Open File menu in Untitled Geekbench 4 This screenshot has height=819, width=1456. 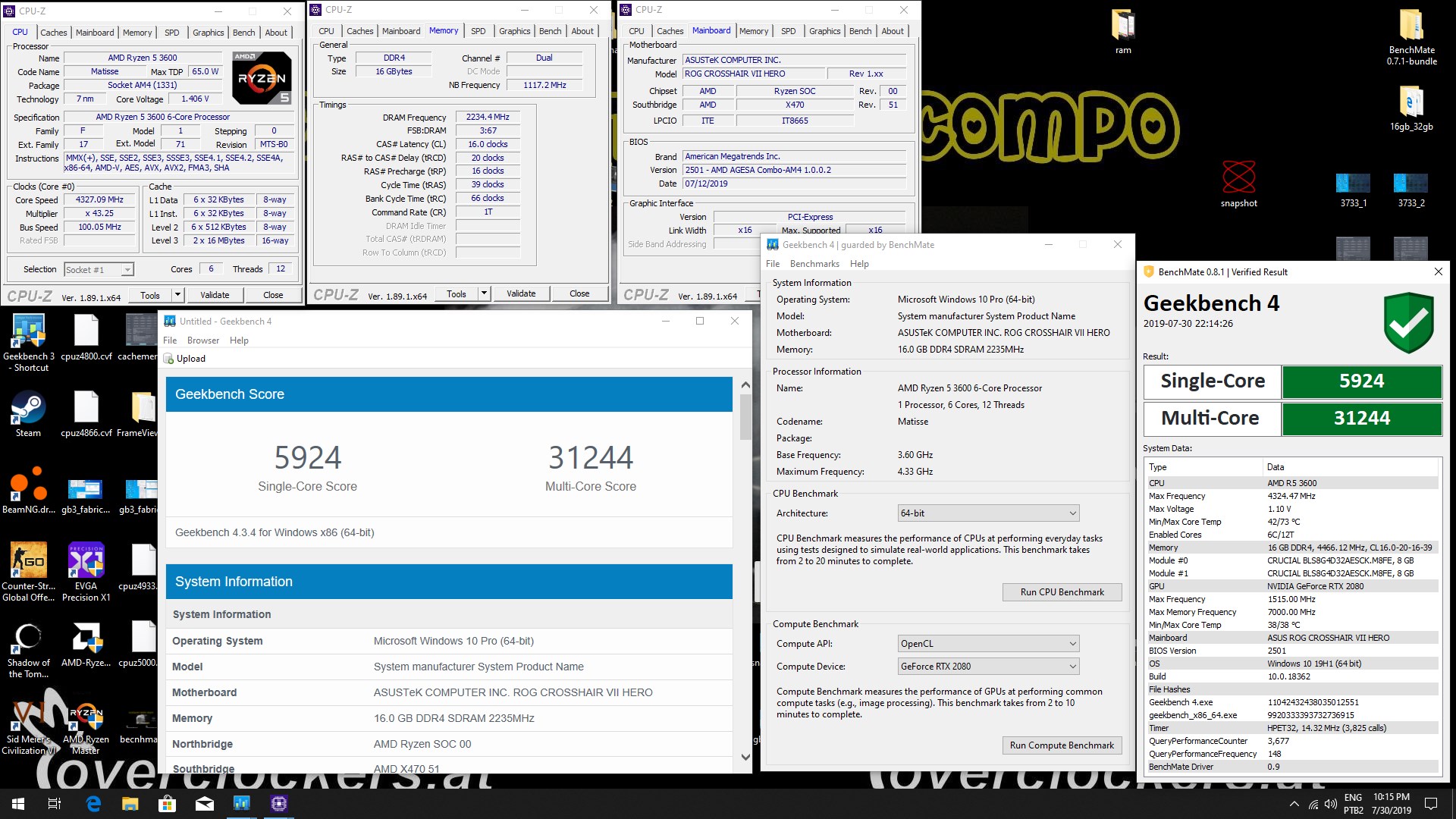[x=170, y=340]
